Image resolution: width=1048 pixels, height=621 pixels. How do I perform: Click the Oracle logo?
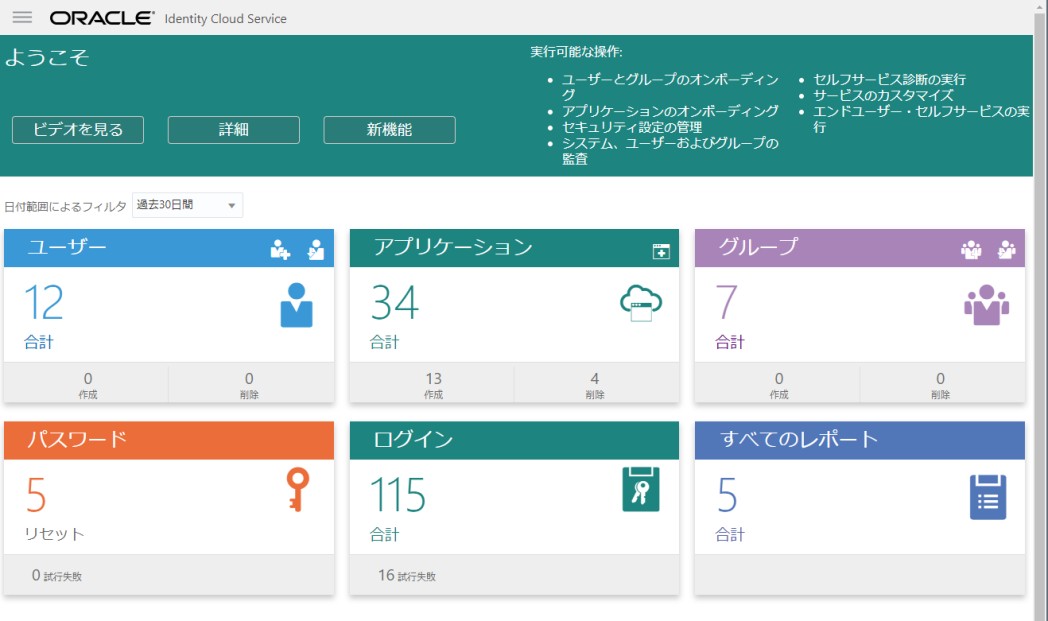point(102,18)
